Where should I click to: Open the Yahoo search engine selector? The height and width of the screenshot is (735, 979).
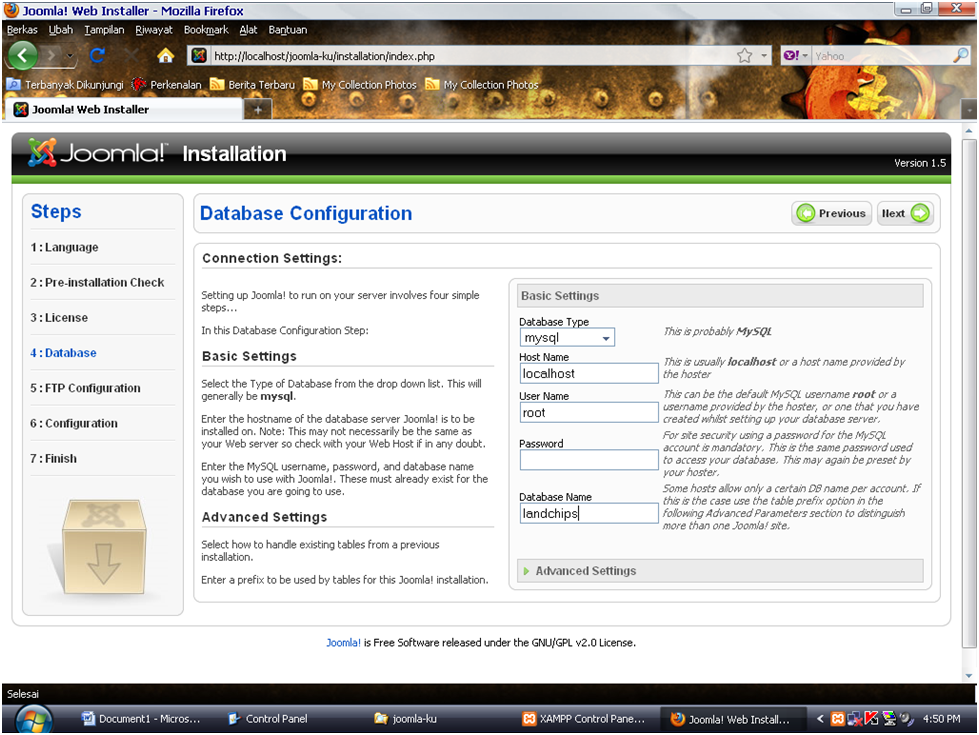795,56
